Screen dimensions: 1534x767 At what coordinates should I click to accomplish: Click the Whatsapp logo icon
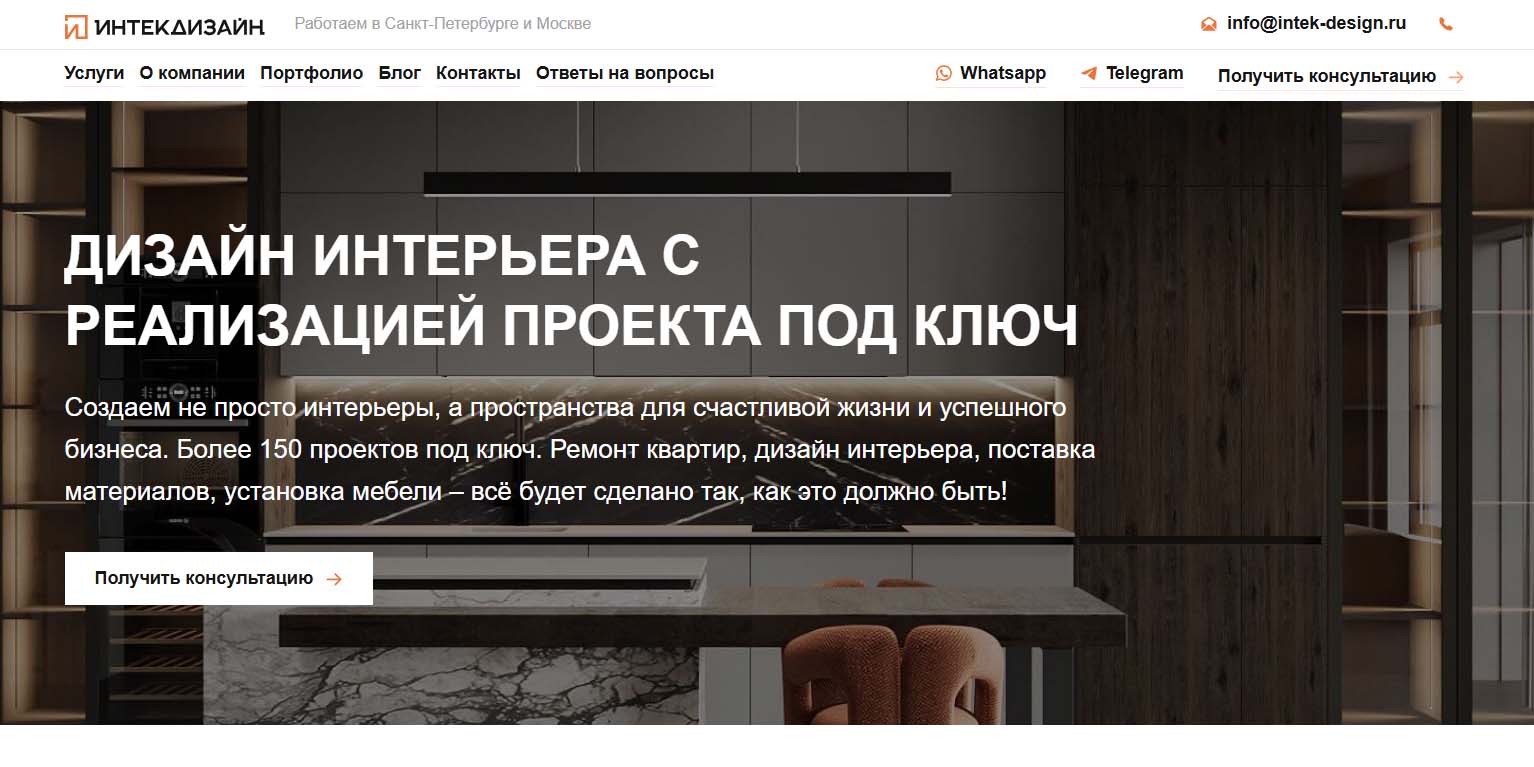pos(944,73)
